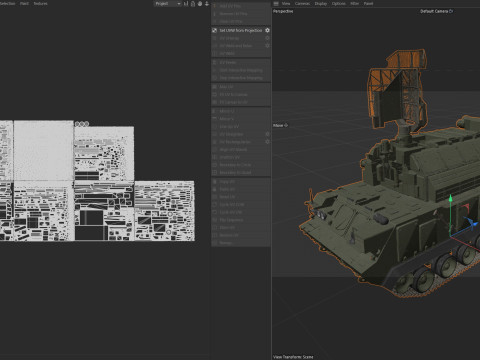Toggle the bar chart icon beside Project dropdown
The image size is (480, 360).
[186, 4]
